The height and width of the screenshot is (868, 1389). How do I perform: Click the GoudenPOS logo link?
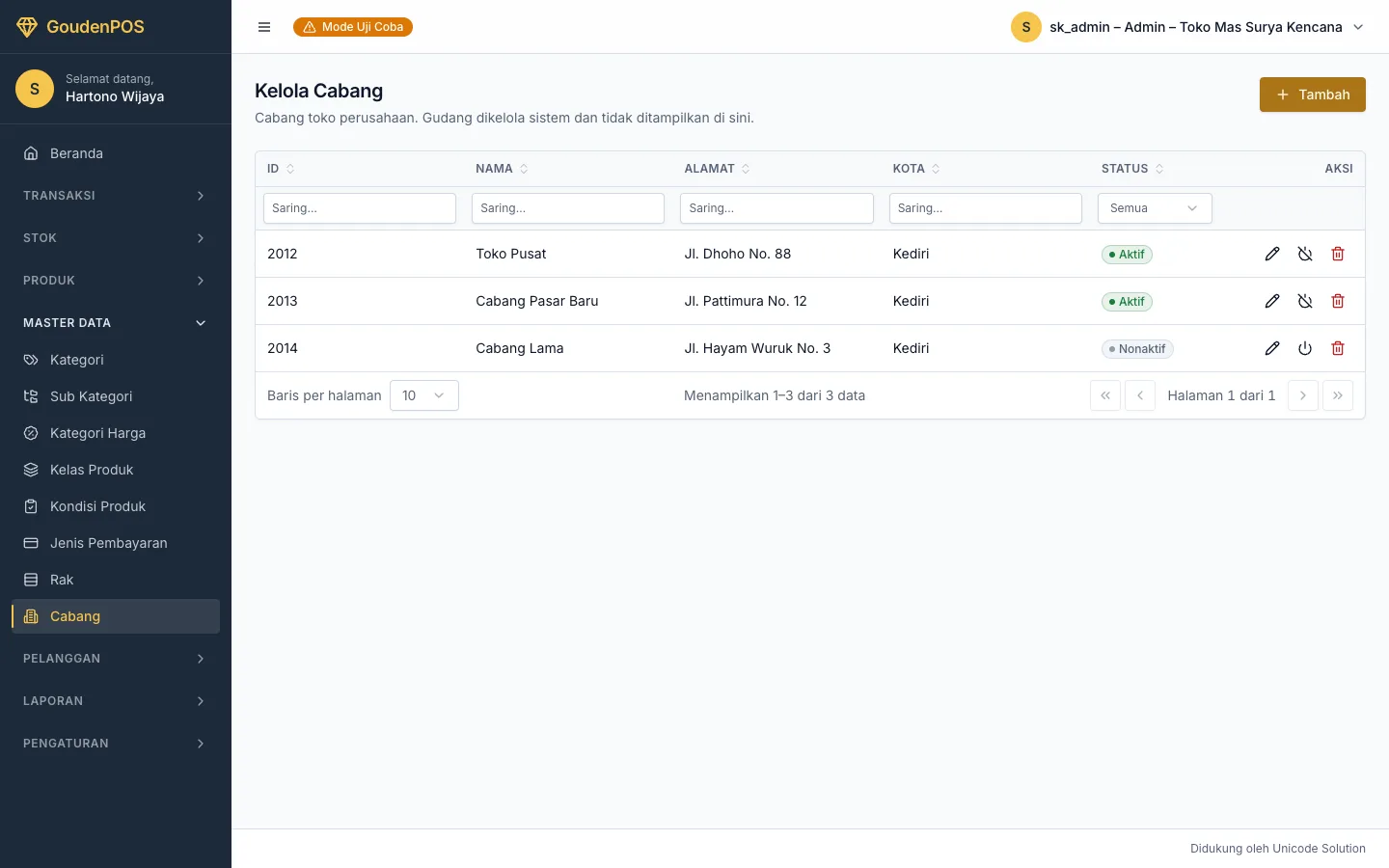tap(81, 27)
